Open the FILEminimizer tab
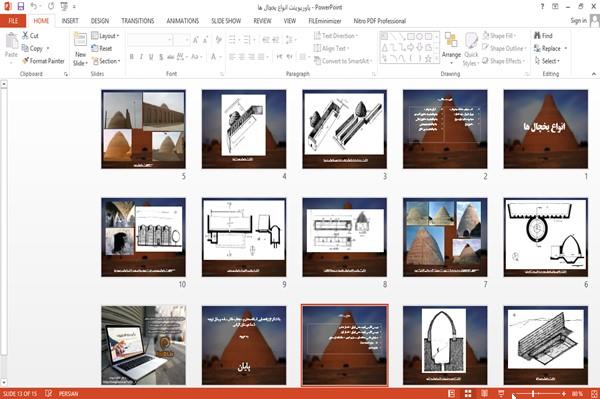 click(x=325, y=21)
